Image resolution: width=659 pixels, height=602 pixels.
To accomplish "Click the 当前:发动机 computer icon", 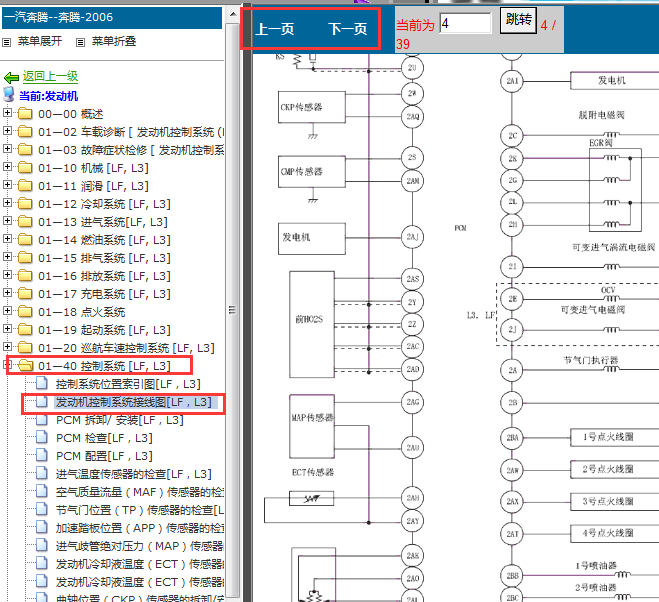I will pyautogui.click(x=9, y=95).
